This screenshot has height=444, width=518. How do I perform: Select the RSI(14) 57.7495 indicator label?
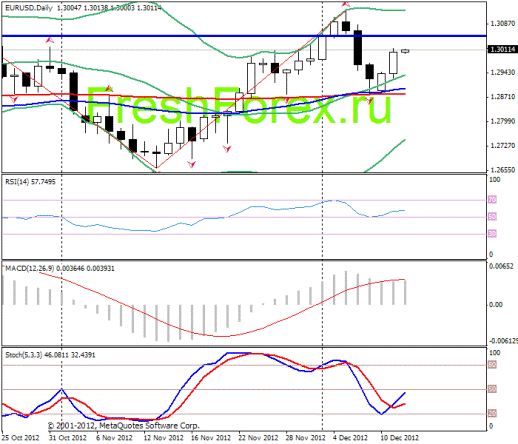pos(30,182)
